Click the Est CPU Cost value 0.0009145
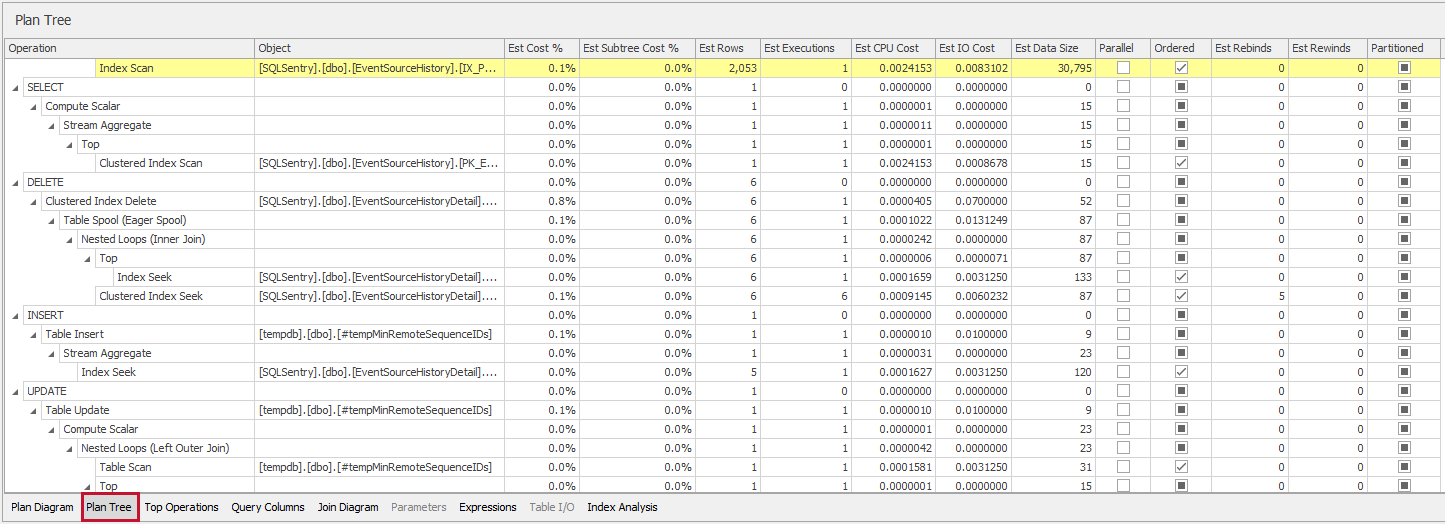Image resolution: width=1445 pixels, height=524 pixels. [x=906, y=296]
